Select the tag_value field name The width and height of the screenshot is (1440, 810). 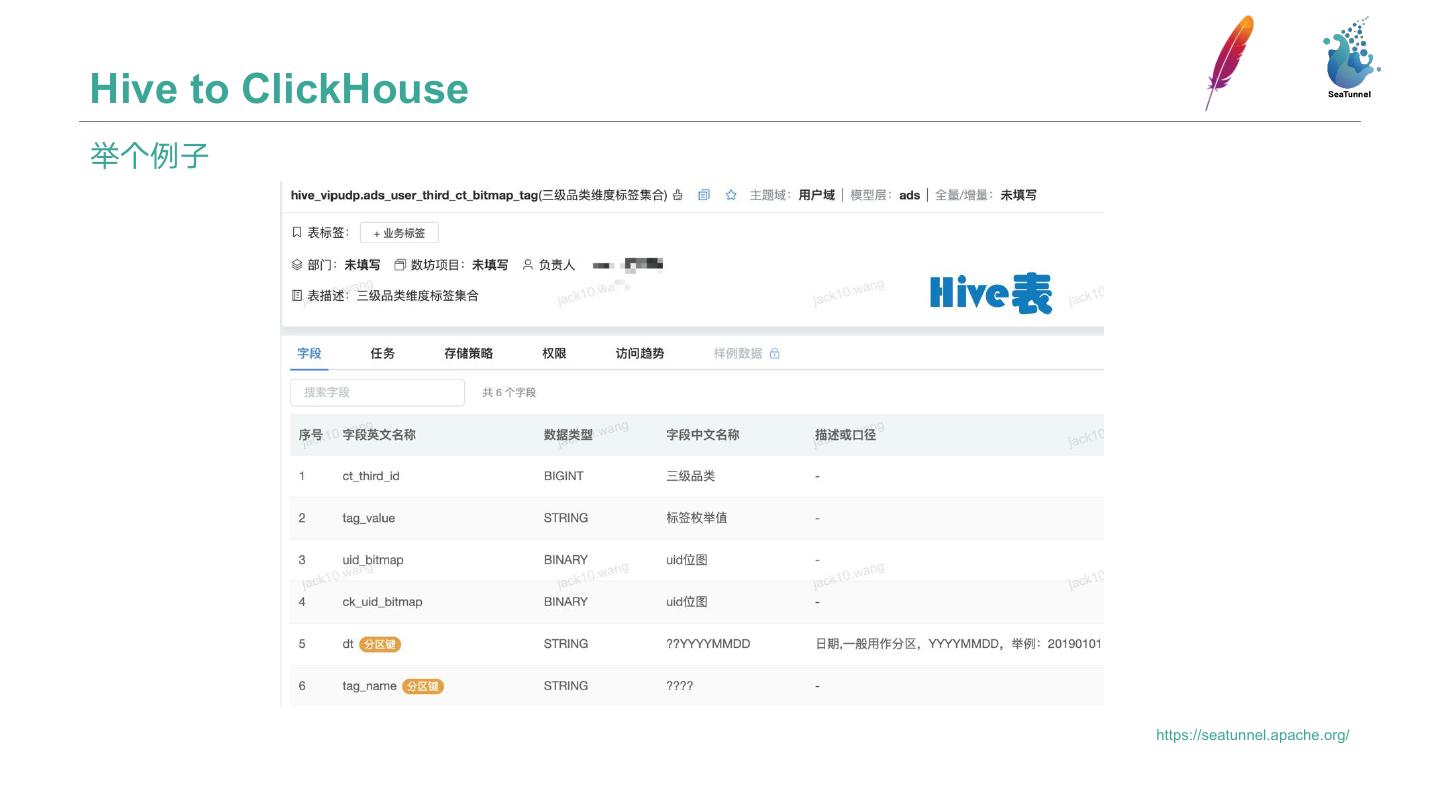(x=369, y=518)
